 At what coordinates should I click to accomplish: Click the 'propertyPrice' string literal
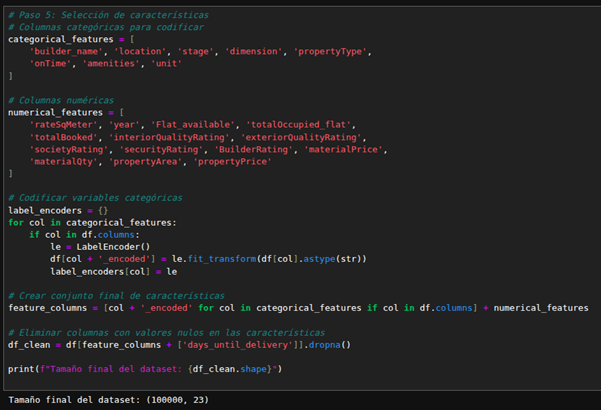pos(233,161)
